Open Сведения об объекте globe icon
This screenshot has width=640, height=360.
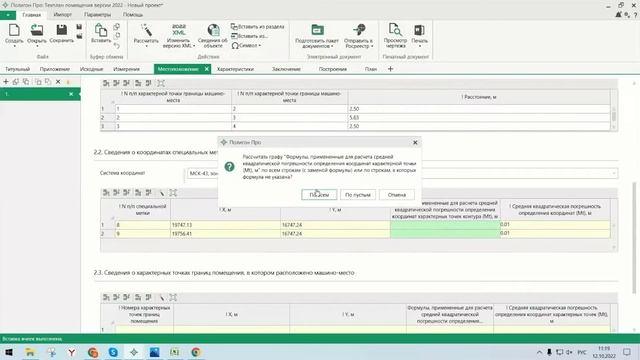pos(213,30)
